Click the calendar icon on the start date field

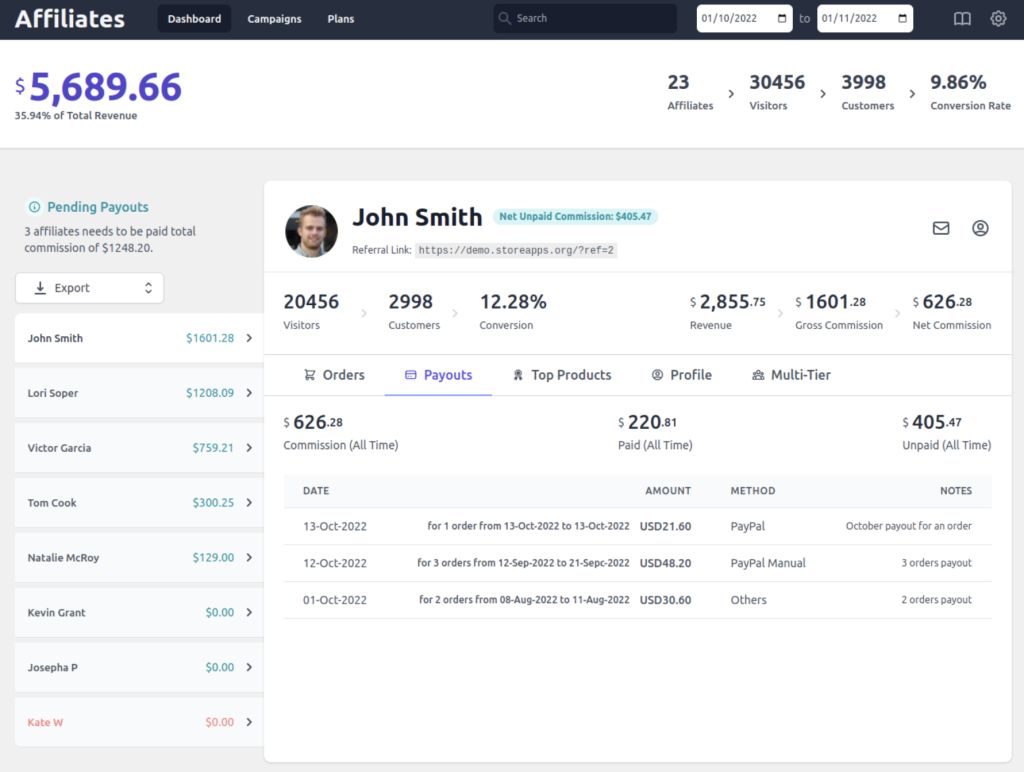(x=784, y=18)
